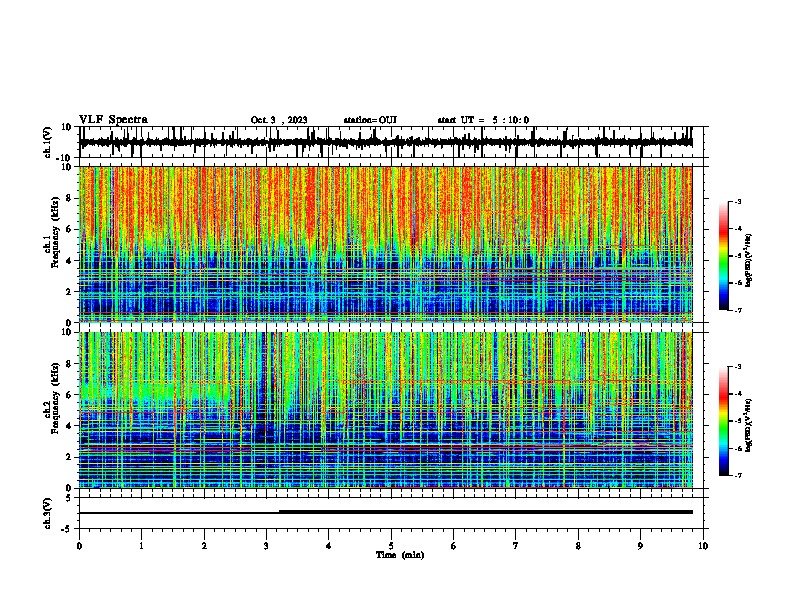Screen dimensions: 792x612
Task: Click the "8" kHz tick on ch.2 spectrogram
Action: point(69,364)
